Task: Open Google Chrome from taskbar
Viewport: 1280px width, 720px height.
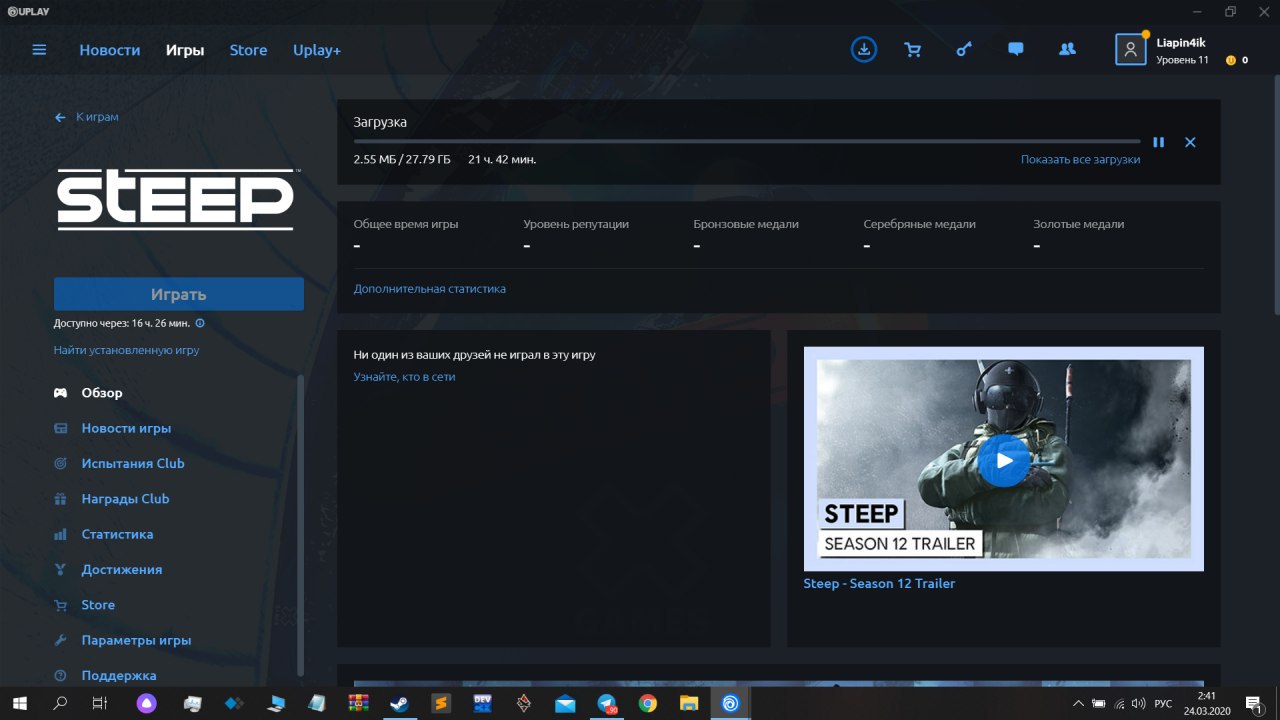Action: pyautogui.click(x=647, y=703)
